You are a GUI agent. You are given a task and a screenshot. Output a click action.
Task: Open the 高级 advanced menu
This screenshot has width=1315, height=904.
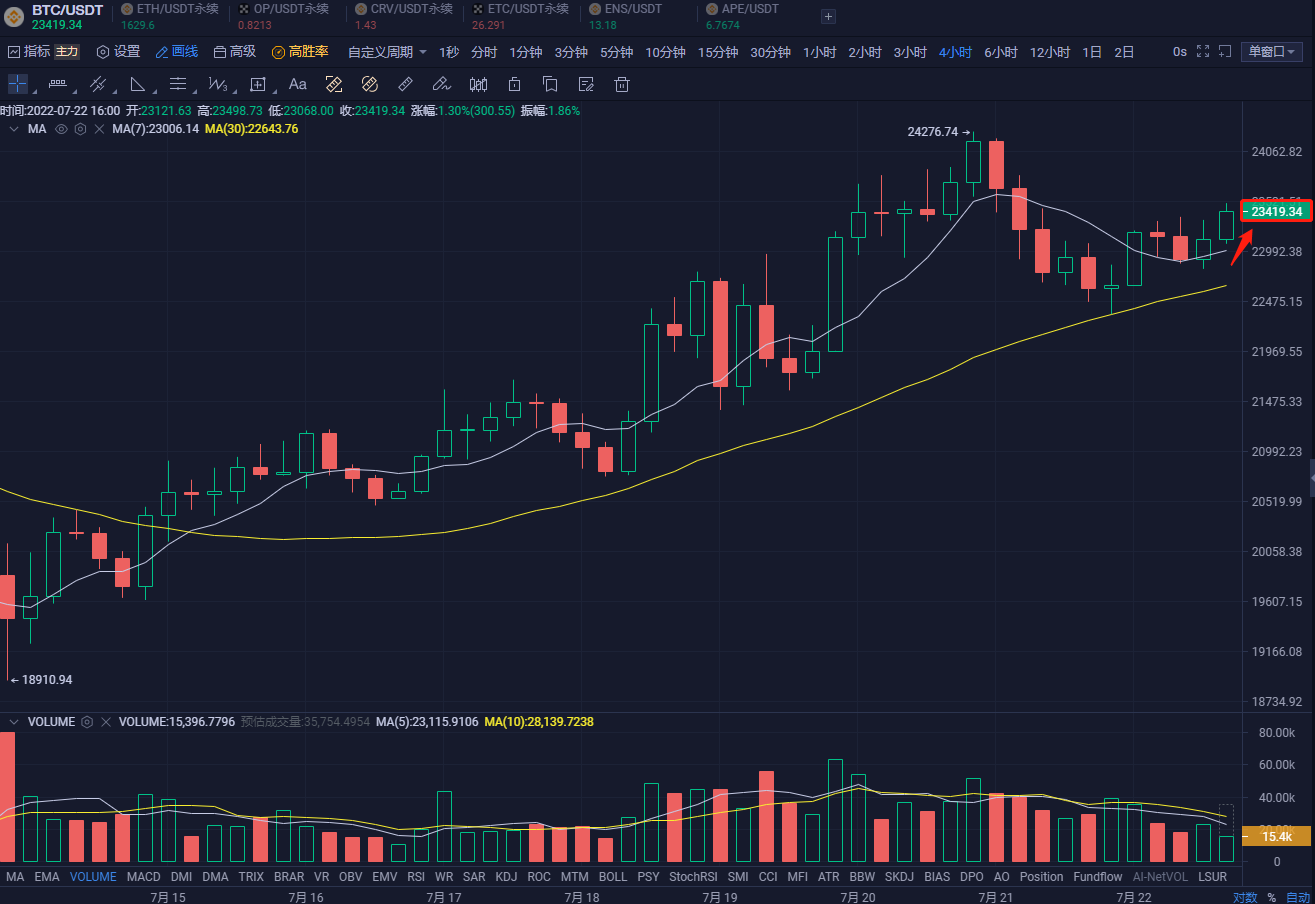(x=234, y=52)
